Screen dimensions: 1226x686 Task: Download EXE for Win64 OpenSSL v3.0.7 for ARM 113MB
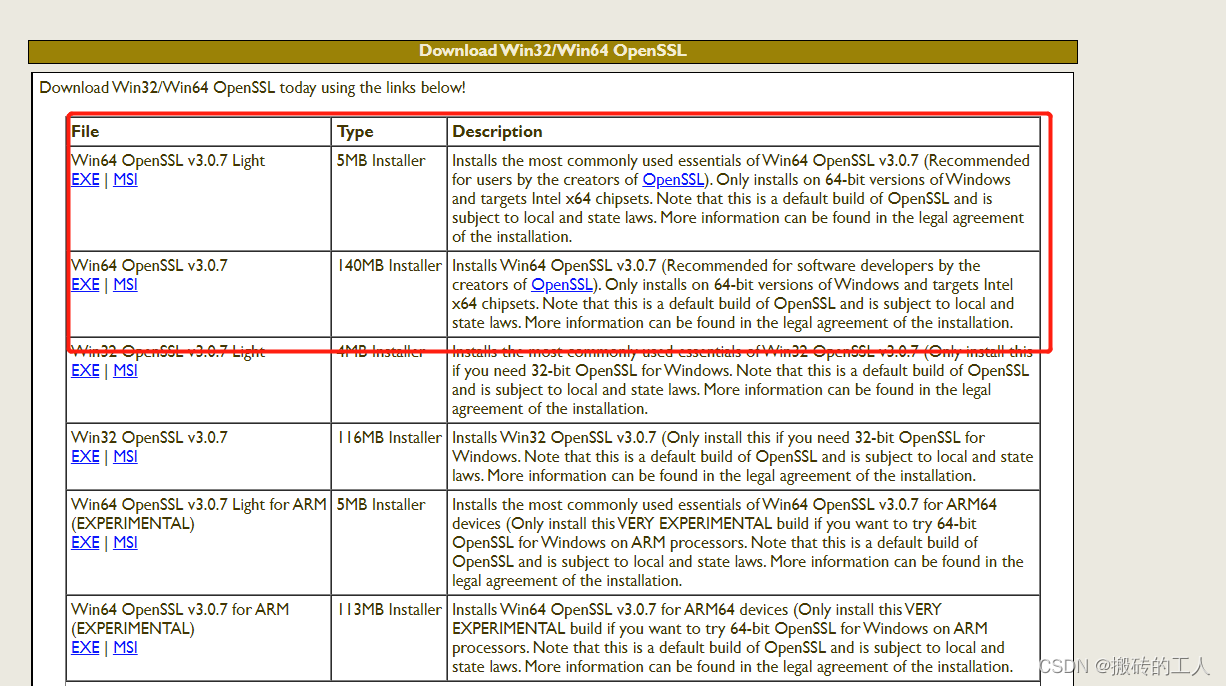[x=85, y=648]
